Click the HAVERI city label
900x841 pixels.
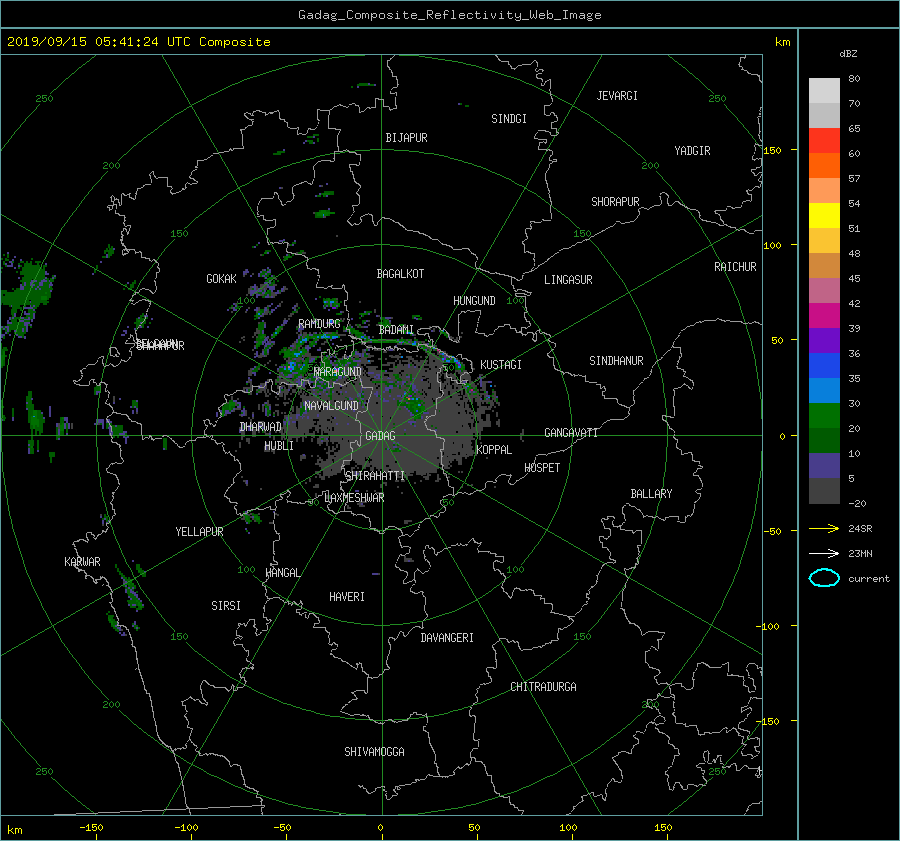pos(347,597)
